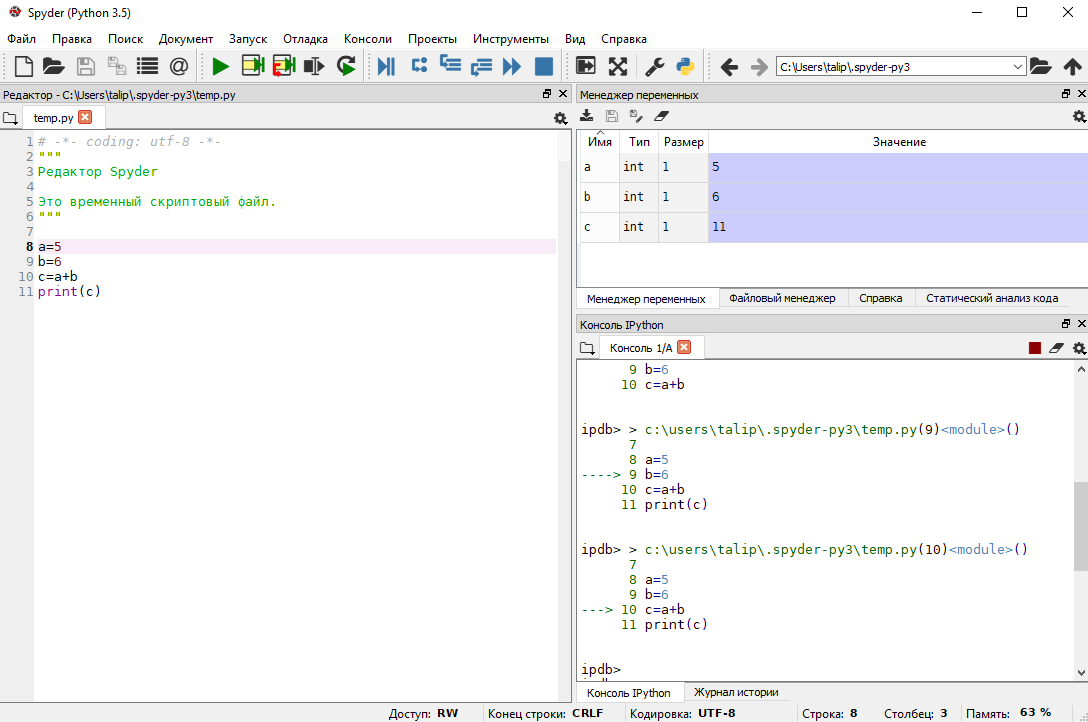Open the IPython console options gear menu

coord(1079,348)
